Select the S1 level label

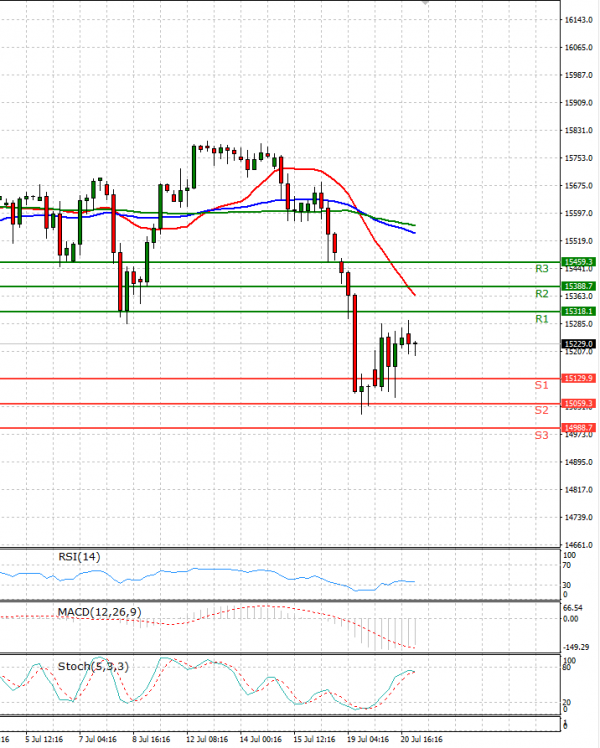(541, 385)
